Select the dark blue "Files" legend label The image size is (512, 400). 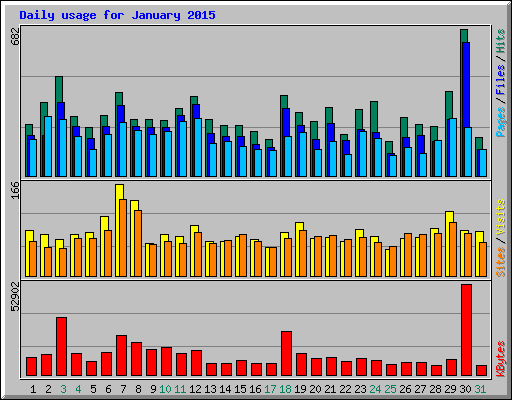(501, 80)
